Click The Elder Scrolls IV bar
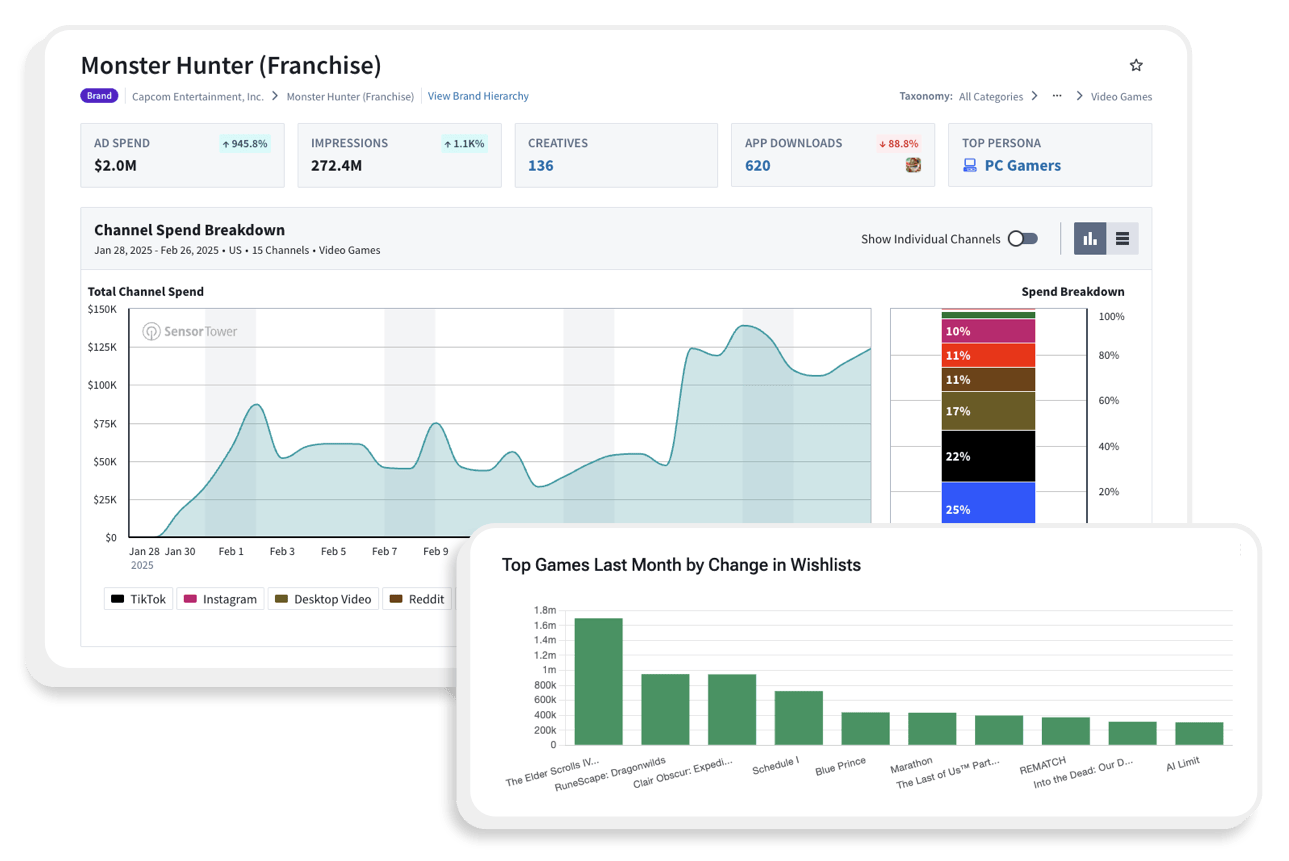This screenshot has width=1289, height=861. (x=598, y=681)
